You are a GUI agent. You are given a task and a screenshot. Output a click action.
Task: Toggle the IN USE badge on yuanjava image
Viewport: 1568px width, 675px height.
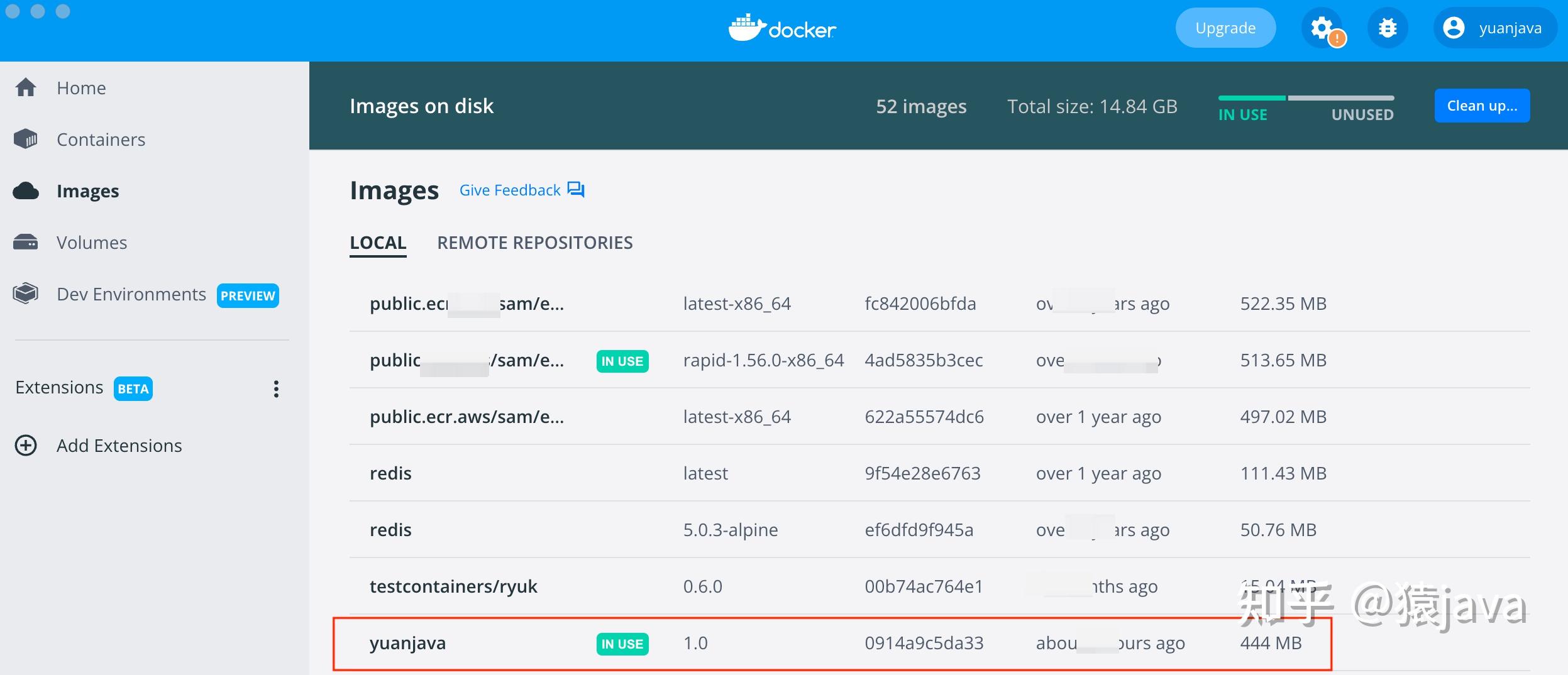[622, 644]
